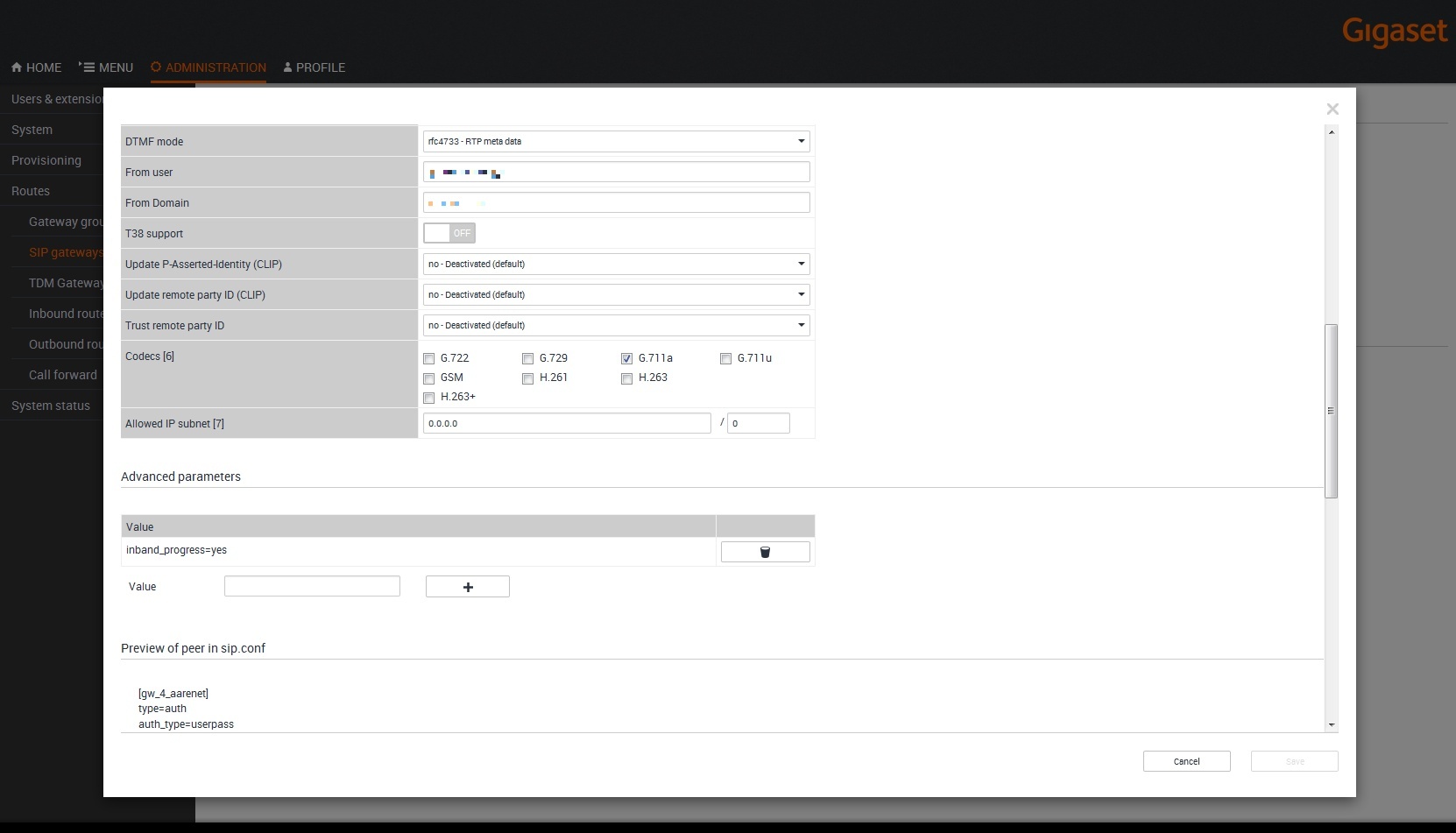Open Trust remote party ID dropdown
This screenshot has width=1456, height=833.
click(x=617, y=325)
